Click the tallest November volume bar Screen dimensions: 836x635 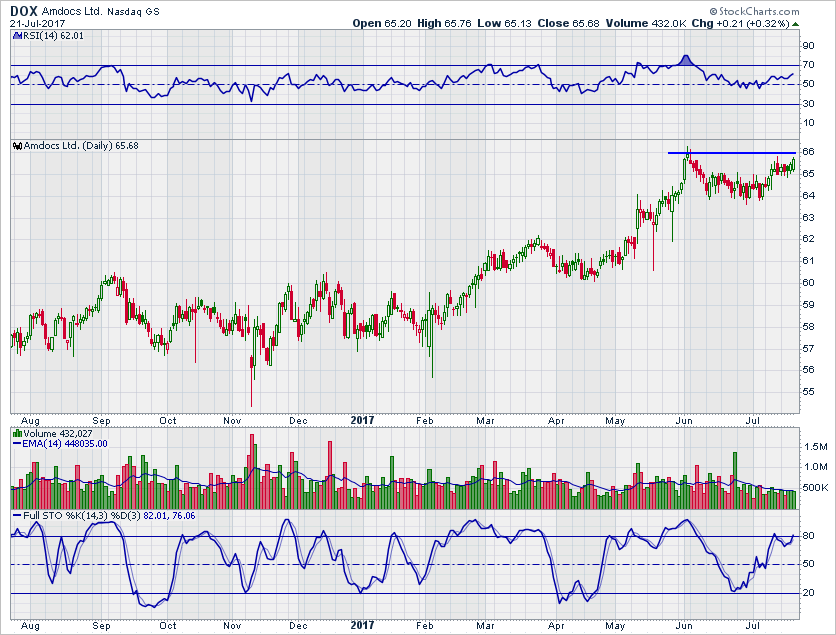252,471
